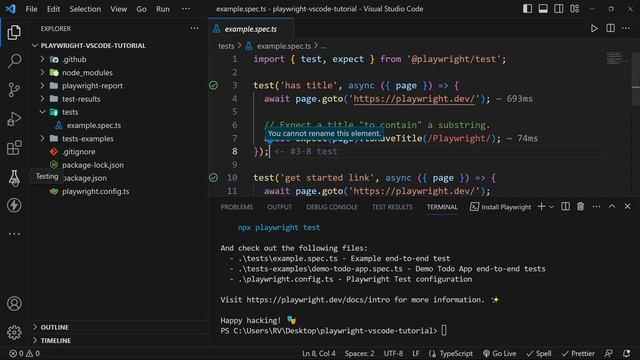
Task: Expand the tests-examples folder
Action: click(x=42, y=138)
